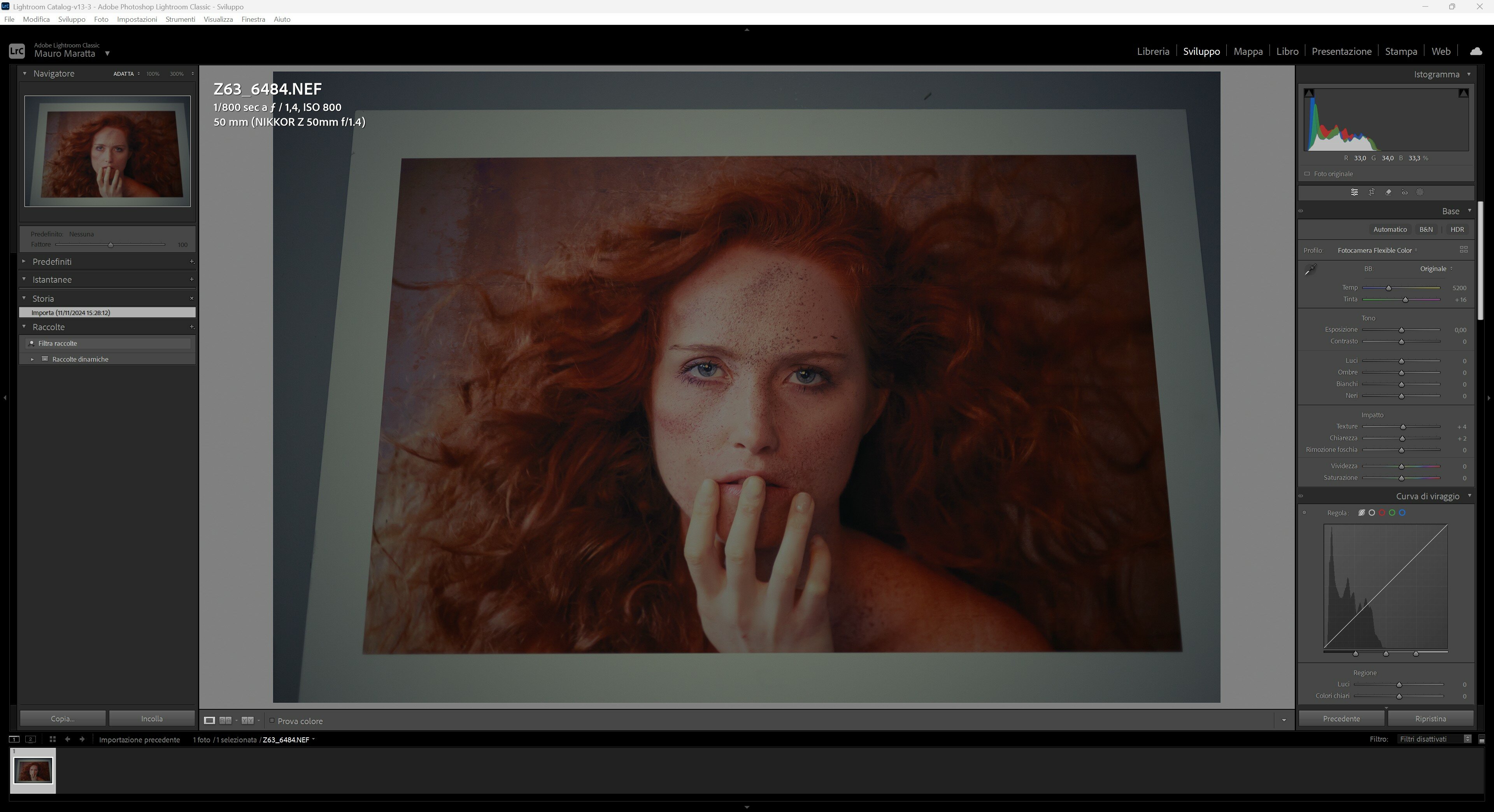Select the Edit sliders tool icon
Viewport: 1494px width, 812px height.
click(x=1354, y=192)
